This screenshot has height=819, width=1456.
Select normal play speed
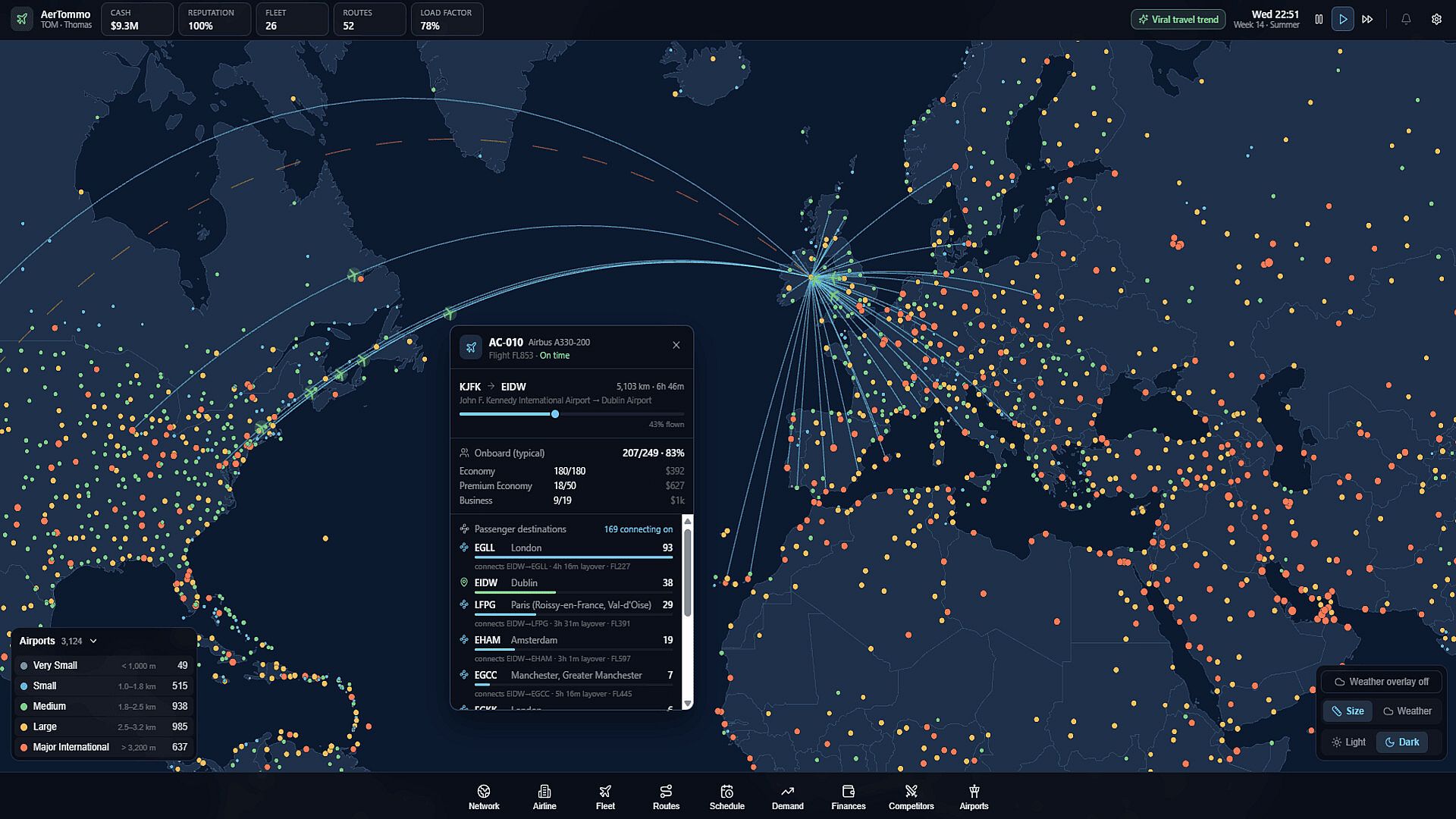click(x=1343, y=19)
